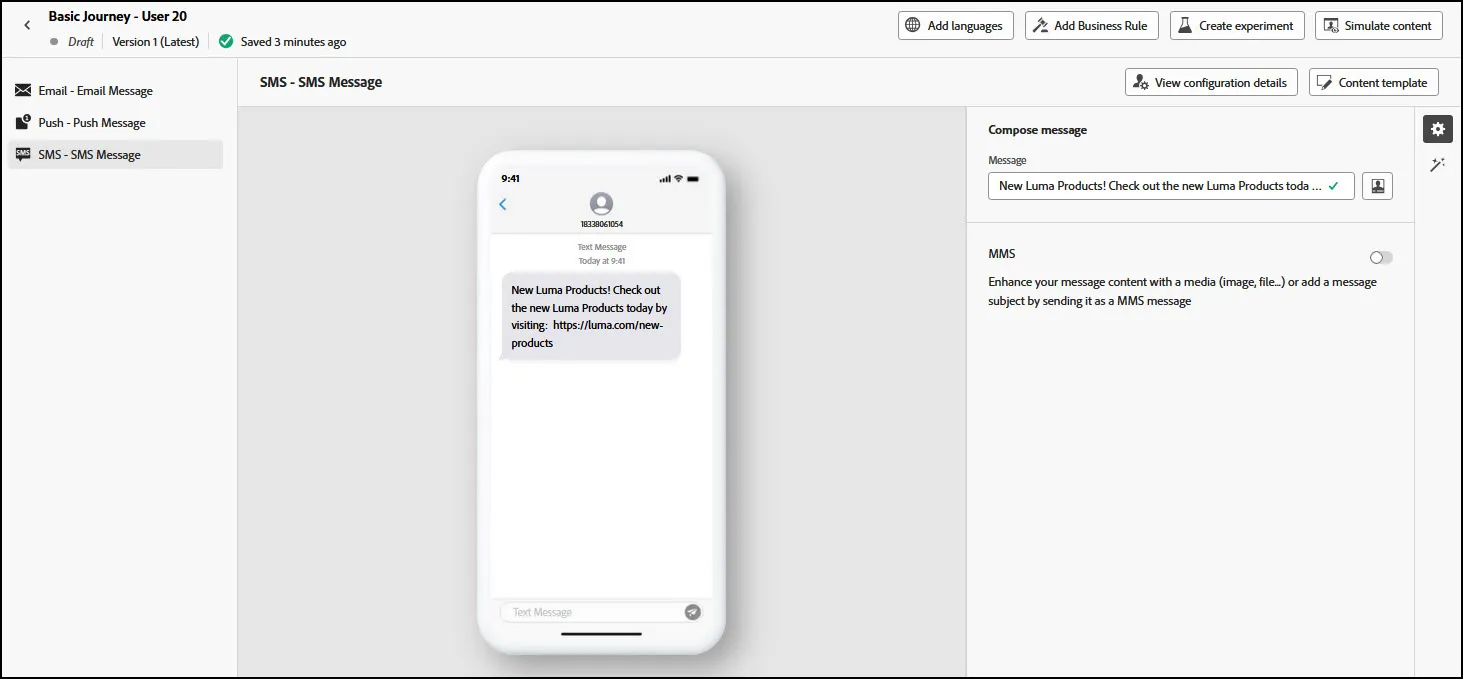Viewport: 1463px width, 679px height.
Task: Click the phone preview back chevron
Action: [503, 204]
